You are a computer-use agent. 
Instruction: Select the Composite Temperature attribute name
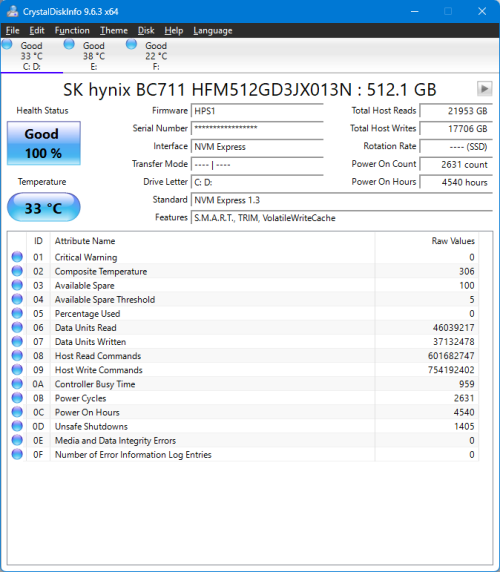(101, 271)
